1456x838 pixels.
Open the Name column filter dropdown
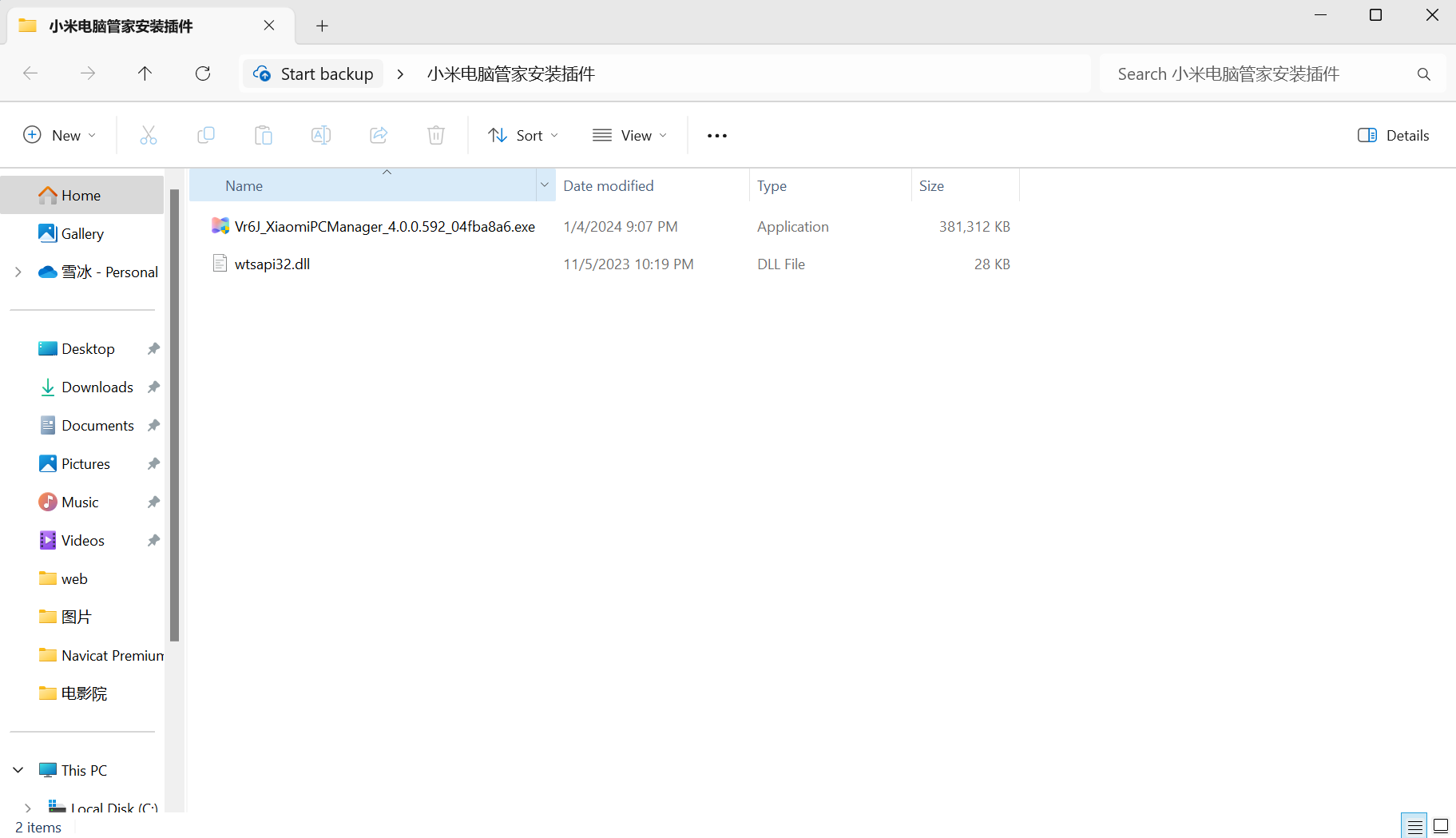(545, 185)
